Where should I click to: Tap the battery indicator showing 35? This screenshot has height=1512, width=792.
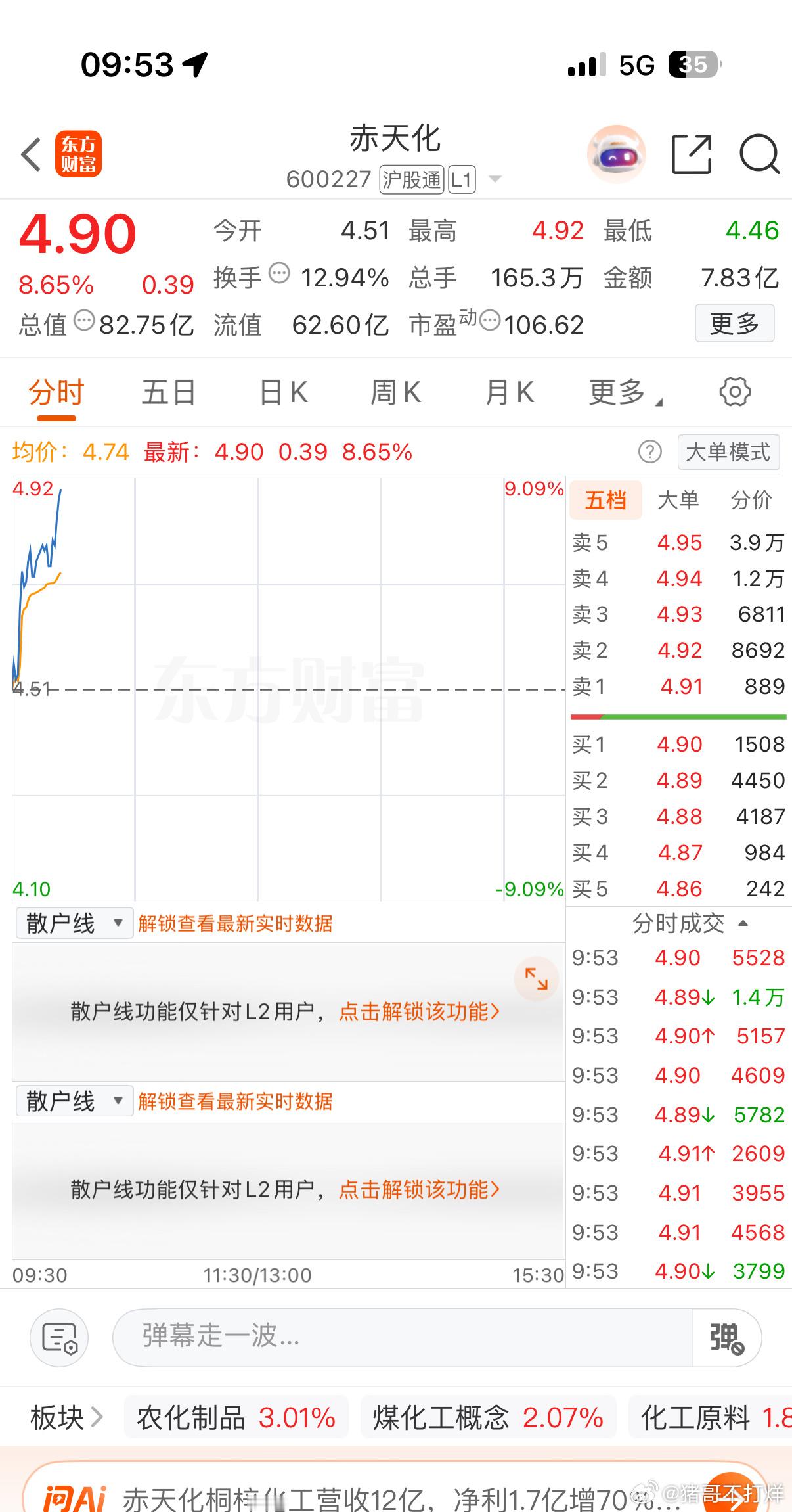695,64
